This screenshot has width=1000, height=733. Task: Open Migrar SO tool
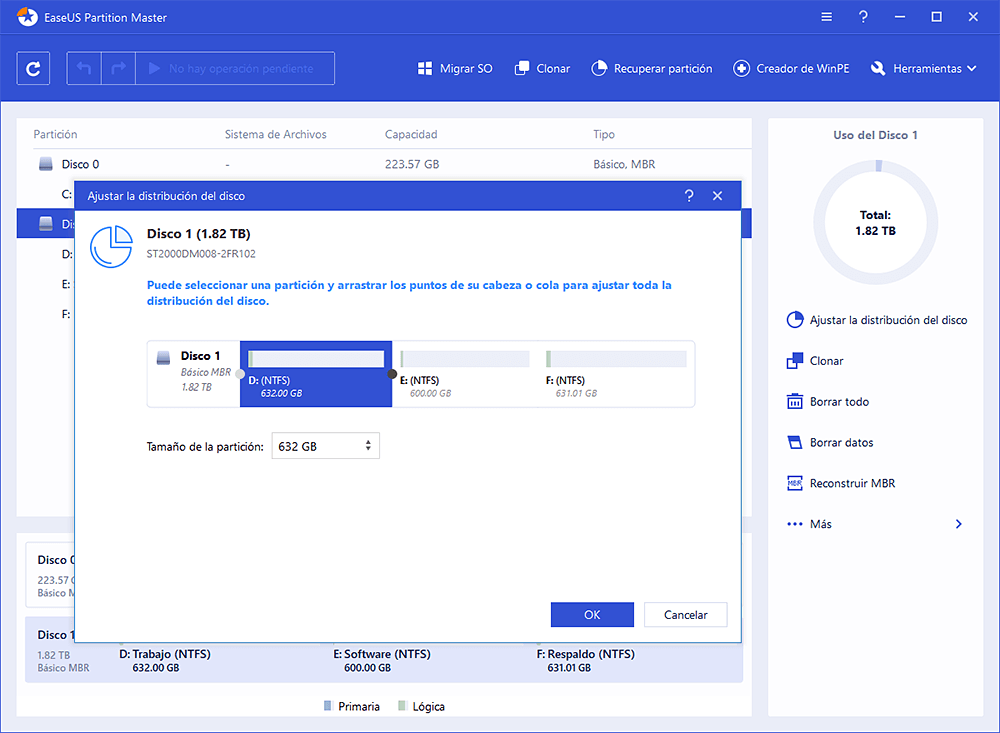pos(455,69)
